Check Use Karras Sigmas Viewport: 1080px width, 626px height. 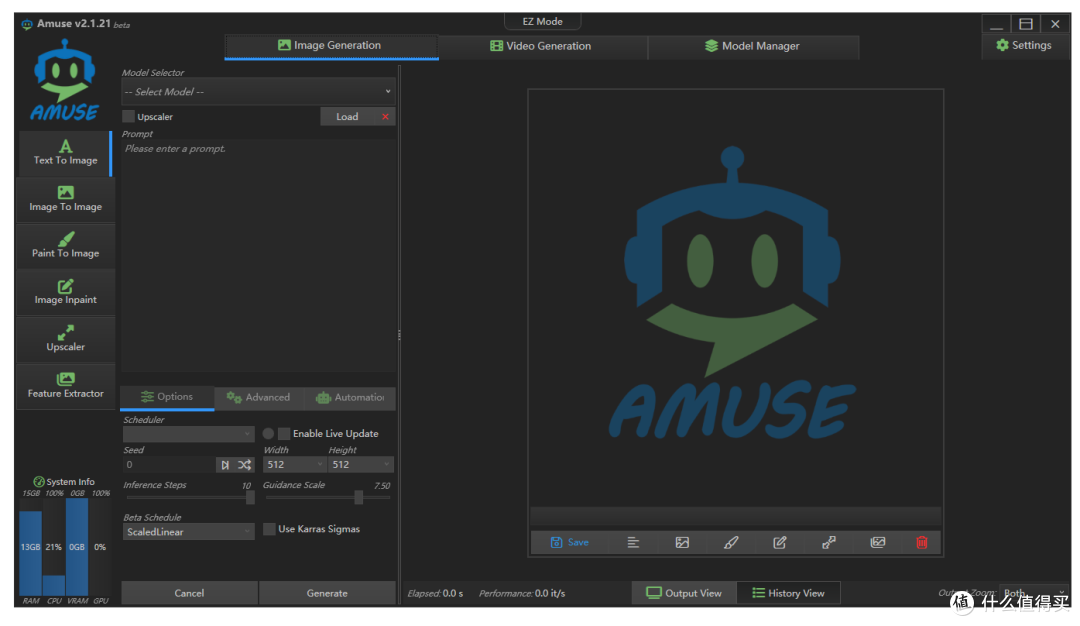[269, 529]
